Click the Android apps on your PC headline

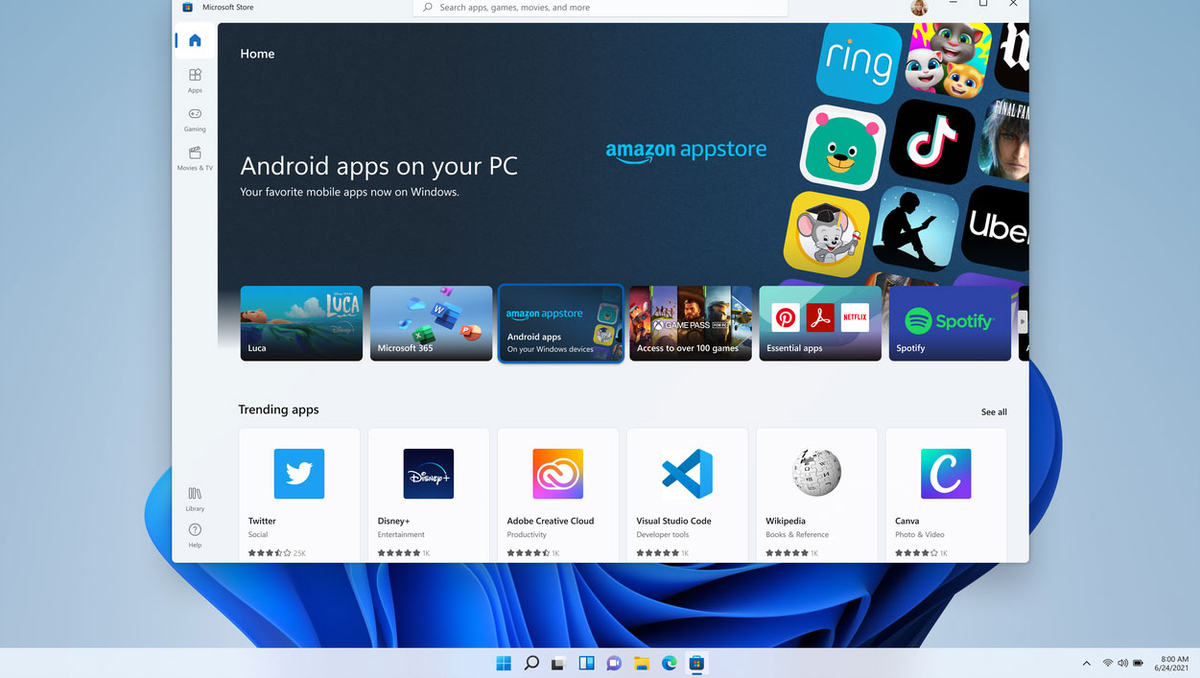tap(379, 165)
